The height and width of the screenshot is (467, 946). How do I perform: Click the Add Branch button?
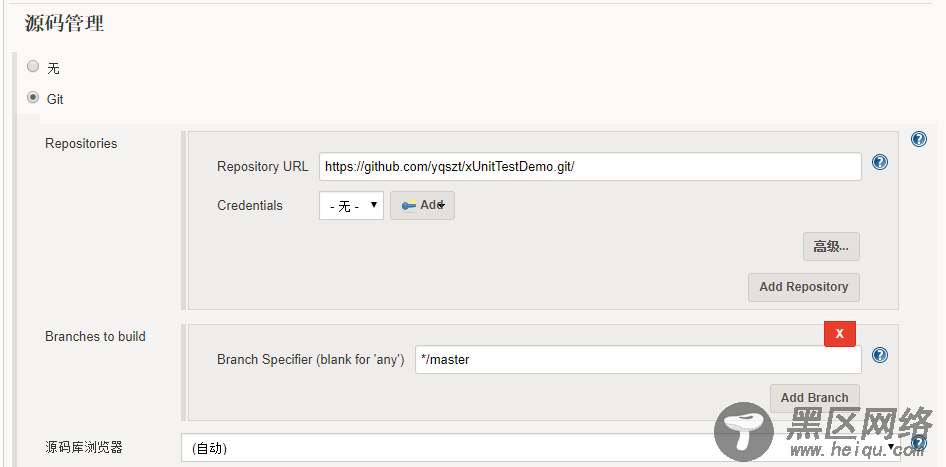tap(814, 398)
